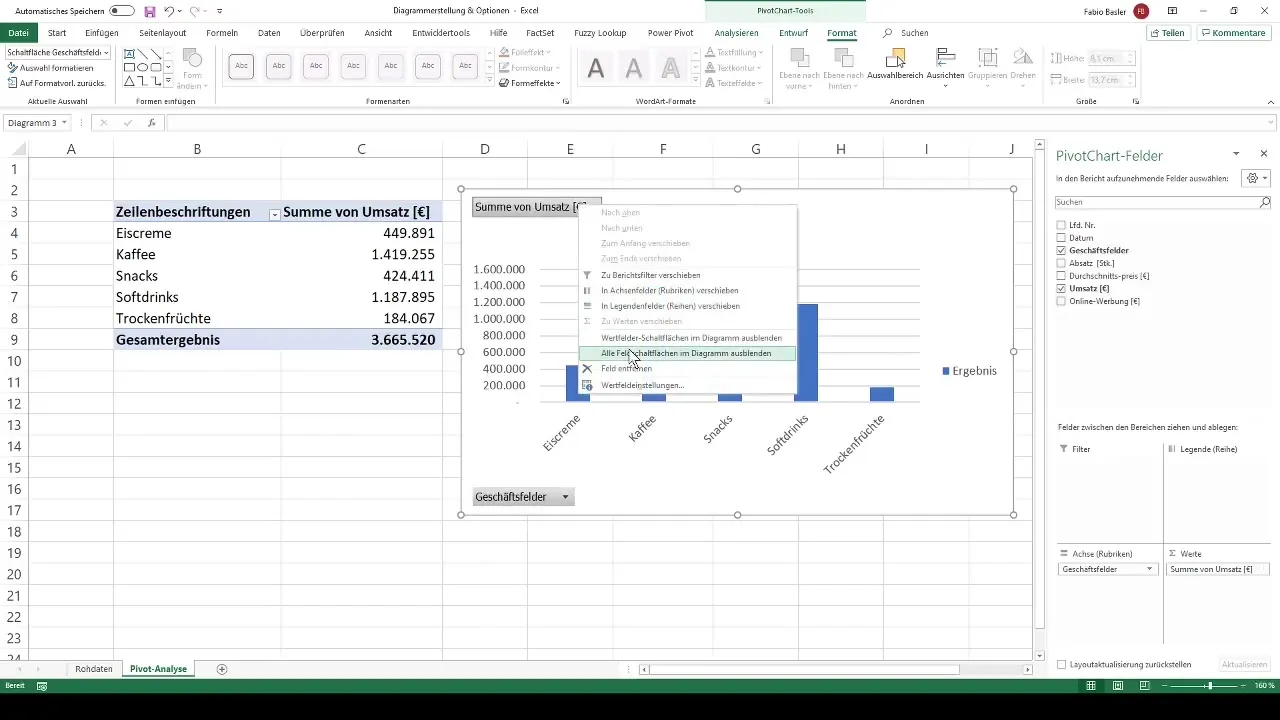Expand the shape styles gallery
Screen dimensions: 1280x720
[490, 81]
